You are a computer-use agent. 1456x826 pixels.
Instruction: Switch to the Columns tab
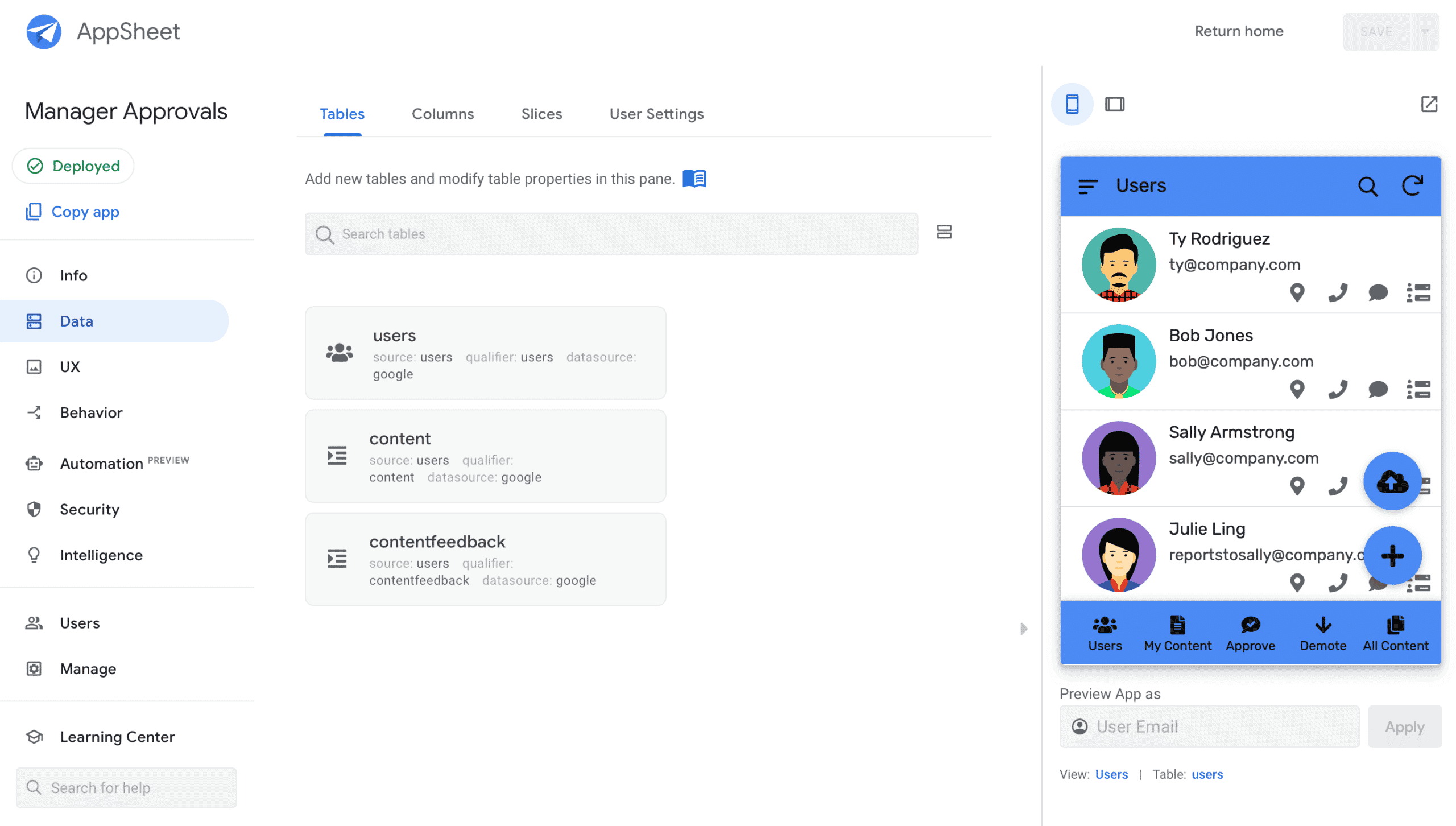443,114
